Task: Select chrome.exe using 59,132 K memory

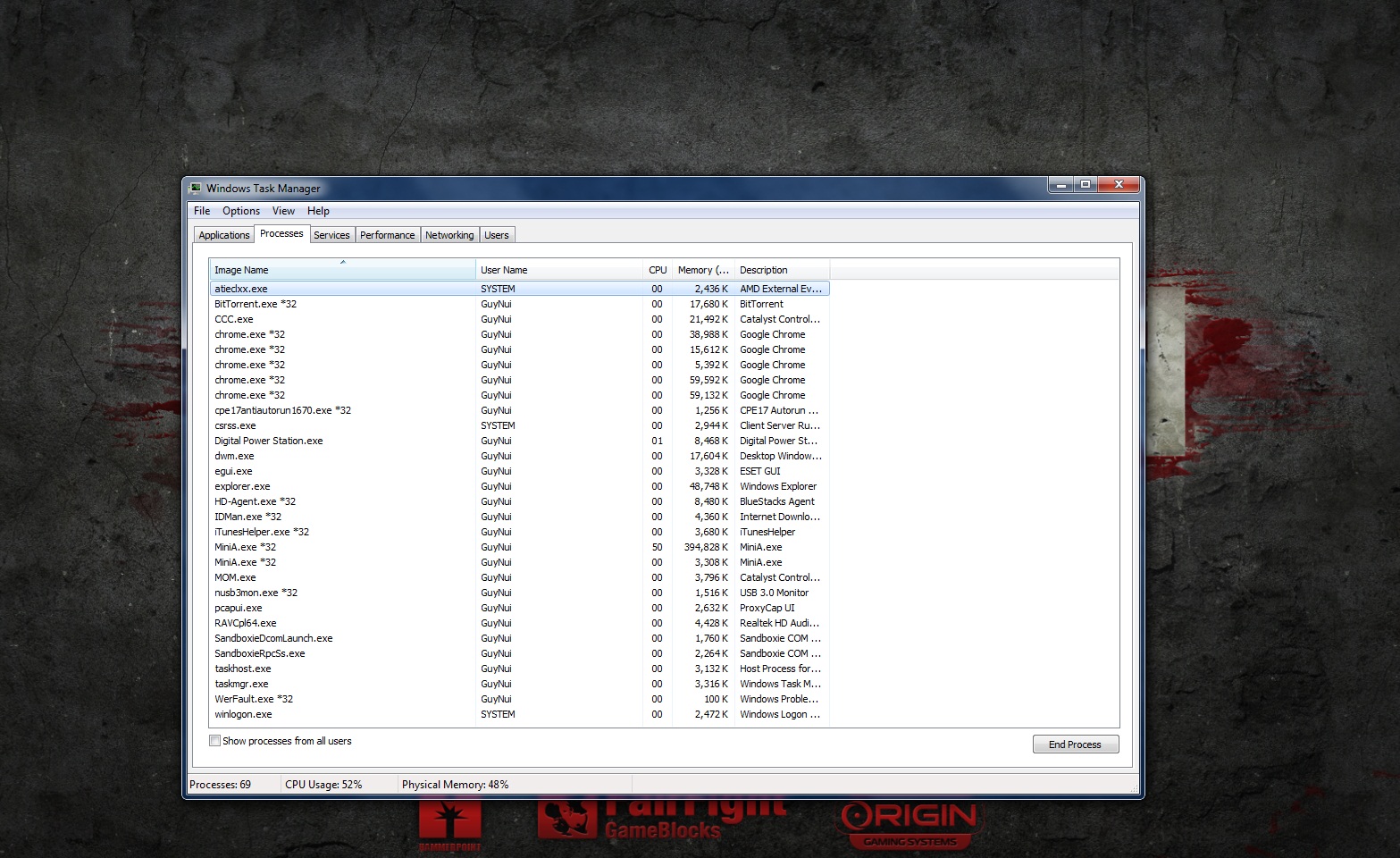Action: (x=520, y=395)
